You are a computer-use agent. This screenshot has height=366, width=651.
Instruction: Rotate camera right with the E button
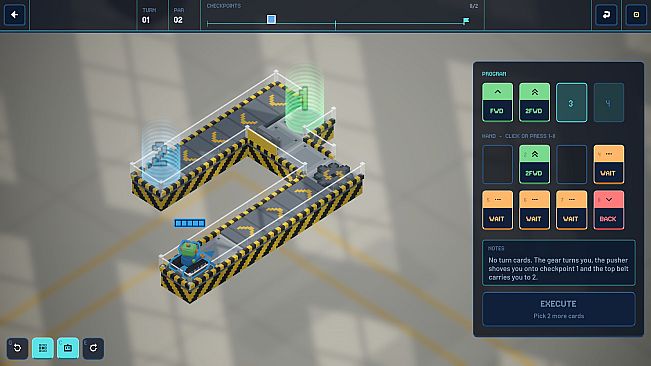pyautogui.click(x=93, y=348)
